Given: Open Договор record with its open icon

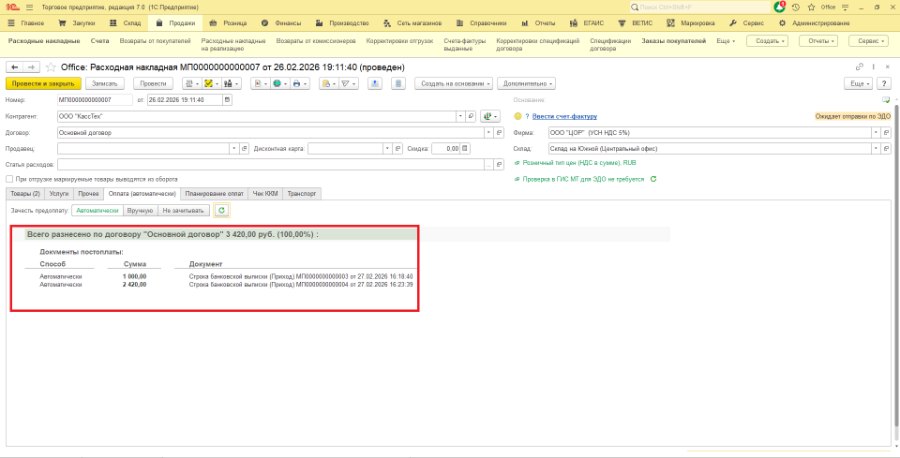Looking at the screenshot, I should tap(498, 133).
